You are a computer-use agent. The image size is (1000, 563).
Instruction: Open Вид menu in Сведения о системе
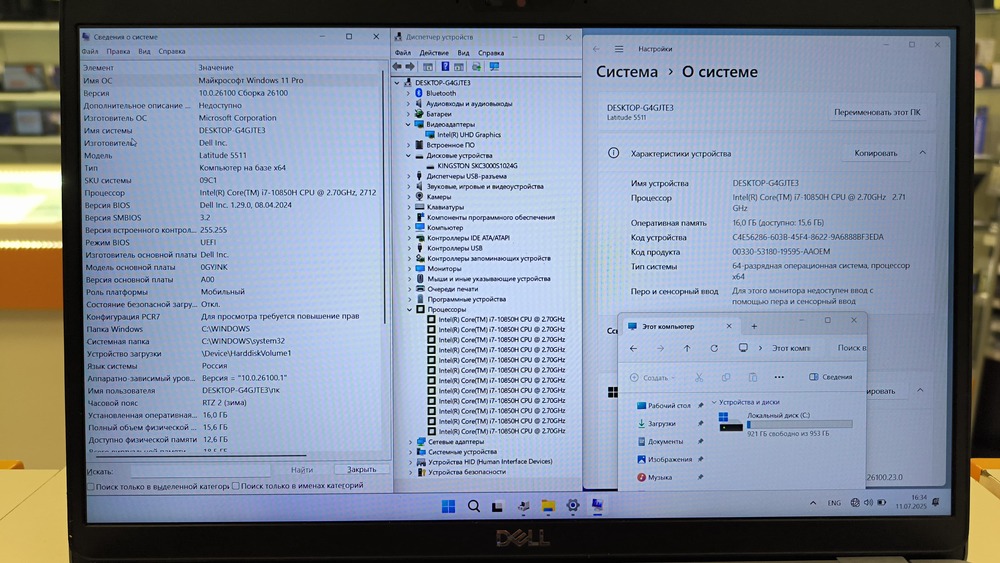click(x=144, y=51)
